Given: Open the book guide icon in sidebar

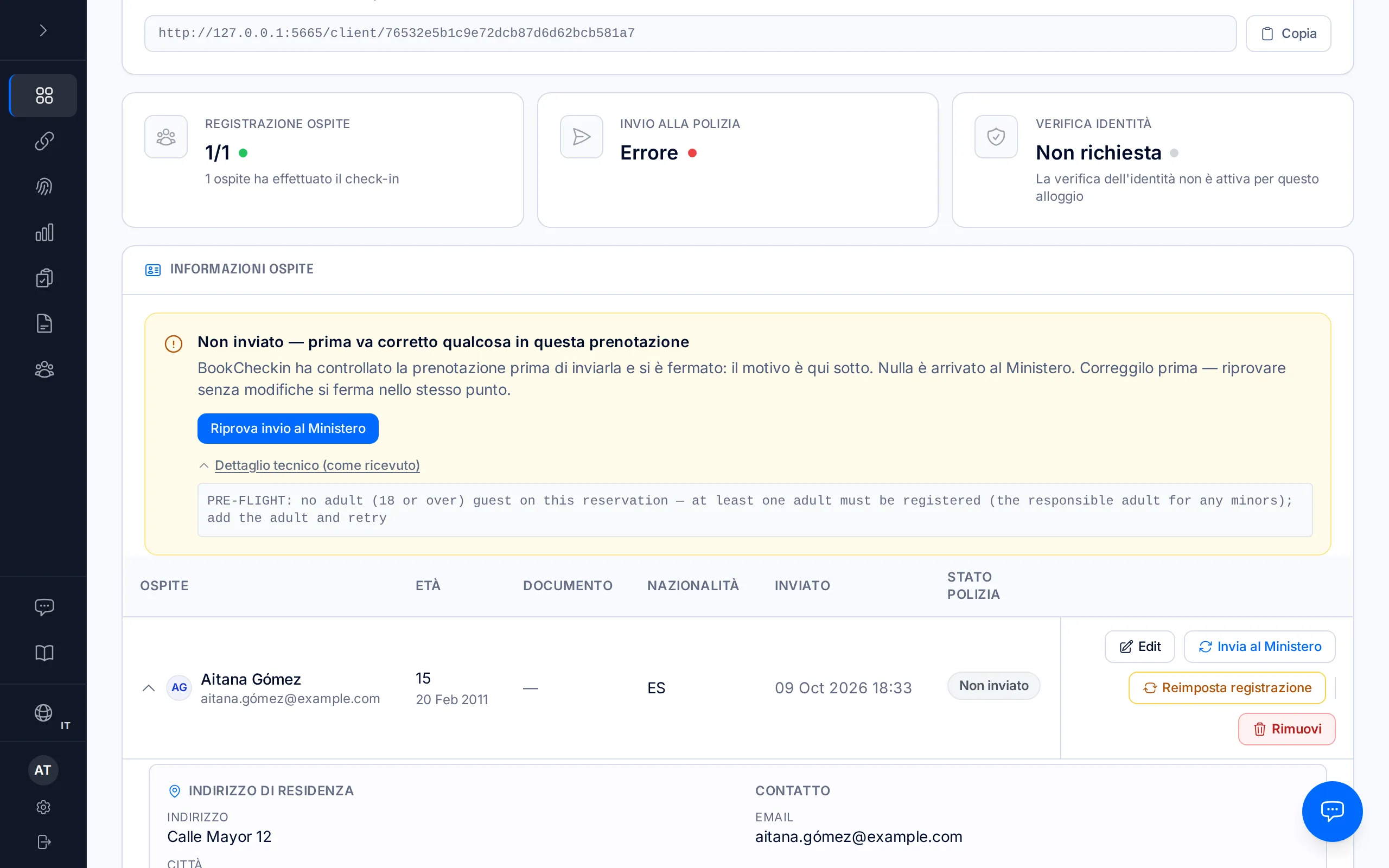Looking at the screenshot, I should (x=43, y=653).
